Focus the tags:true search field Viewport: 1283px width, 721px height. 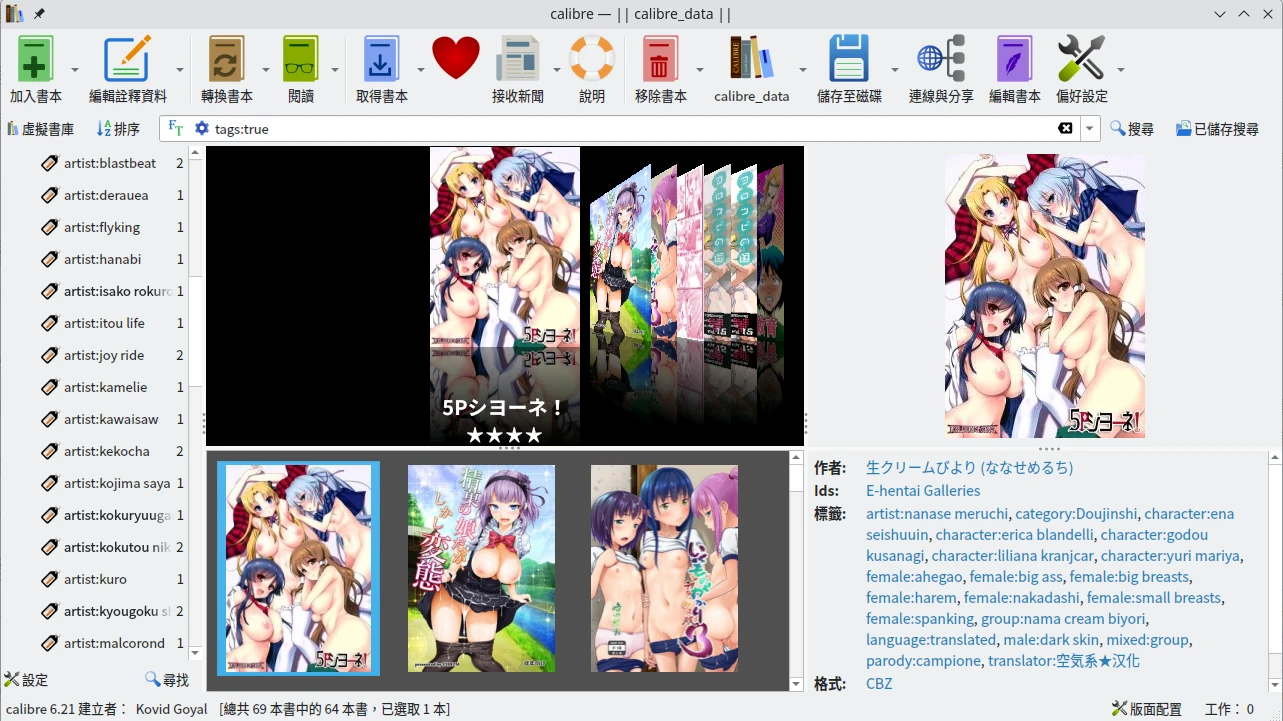(x=630, y=128)
